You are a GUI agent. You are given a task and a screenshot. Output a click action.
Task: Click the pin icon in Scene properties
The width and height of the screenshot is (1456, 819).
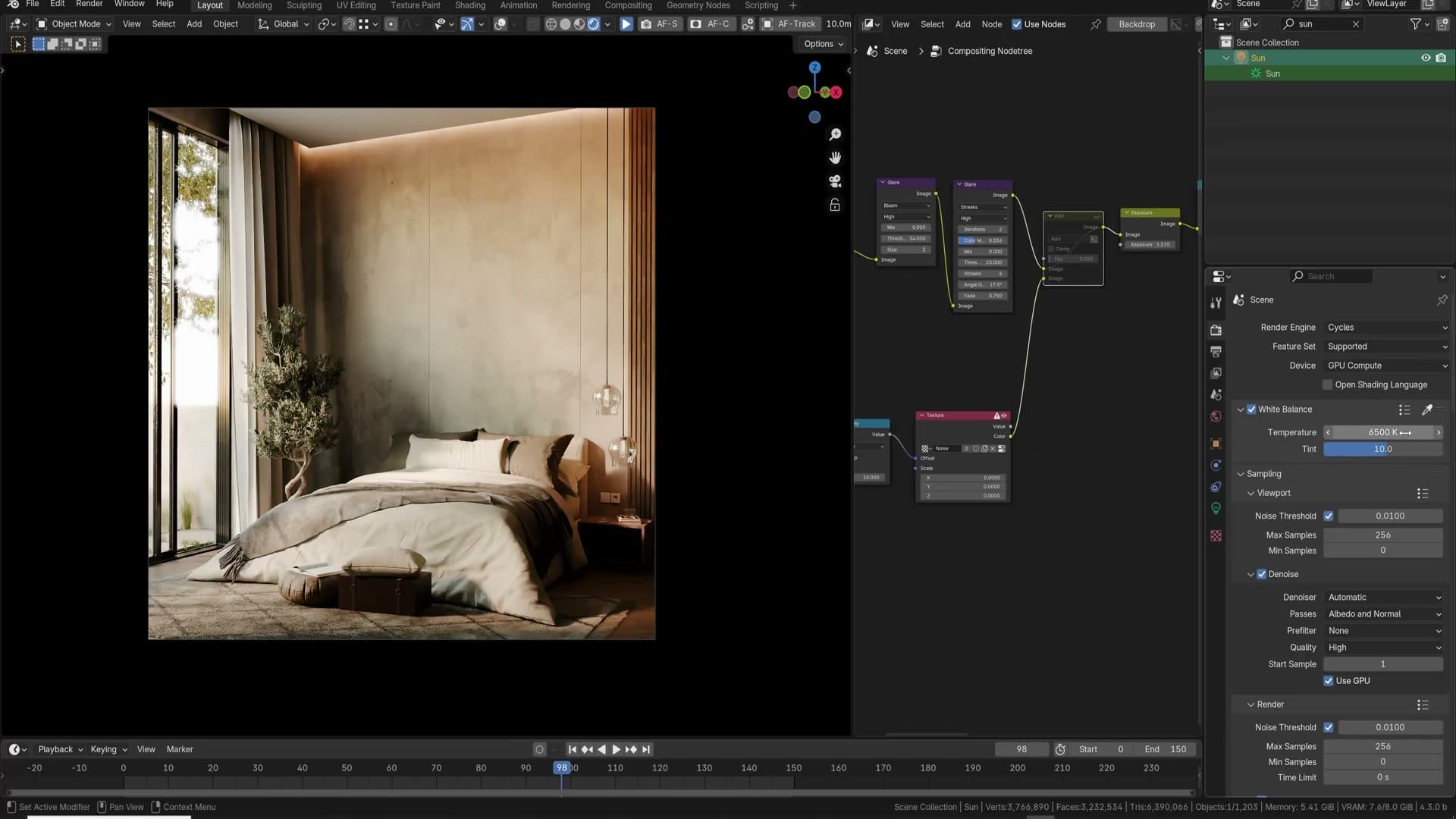(1442, 300)
